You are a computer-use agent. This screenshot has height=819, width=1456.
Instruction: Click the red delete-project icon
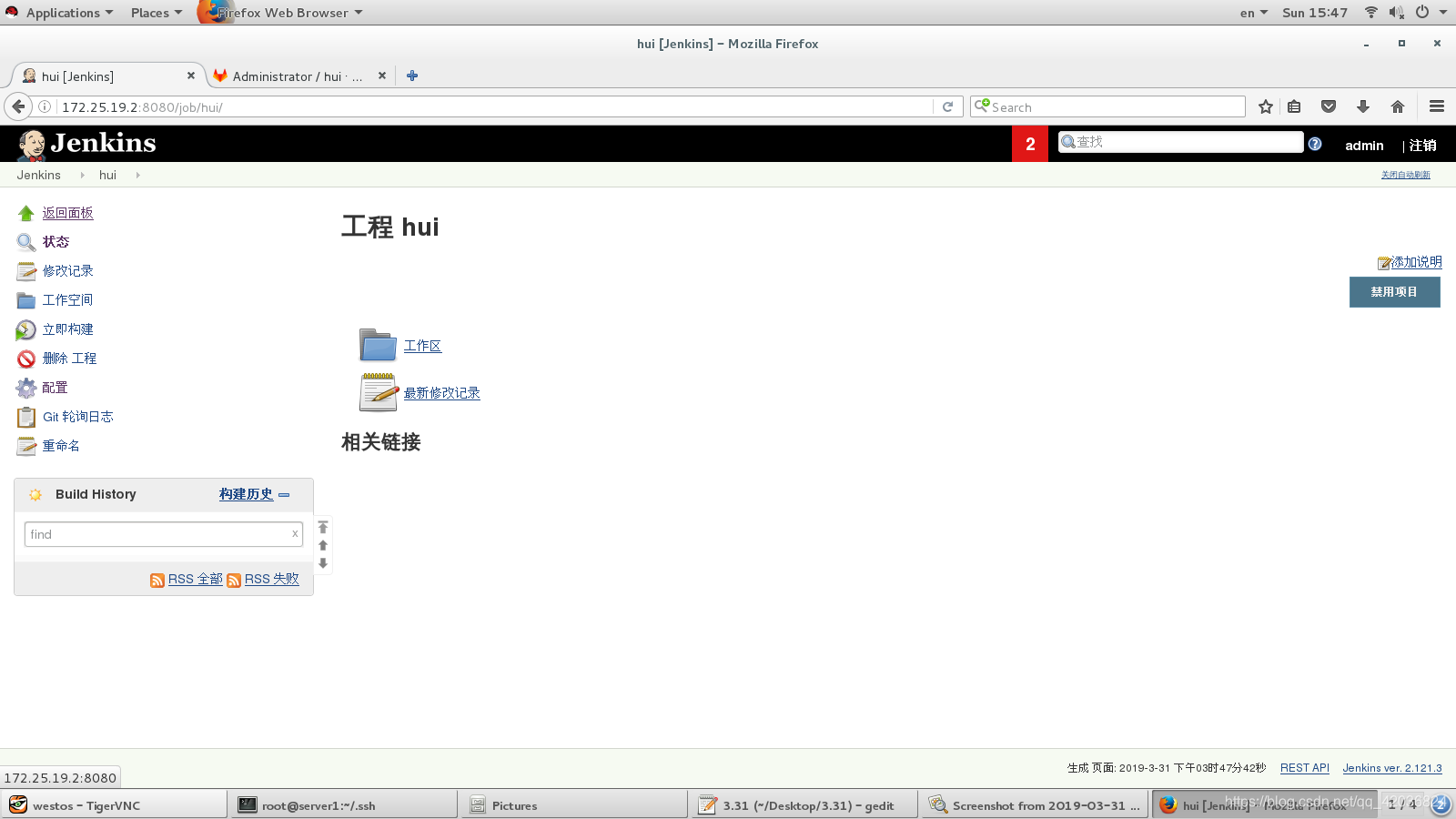[25, 359]
